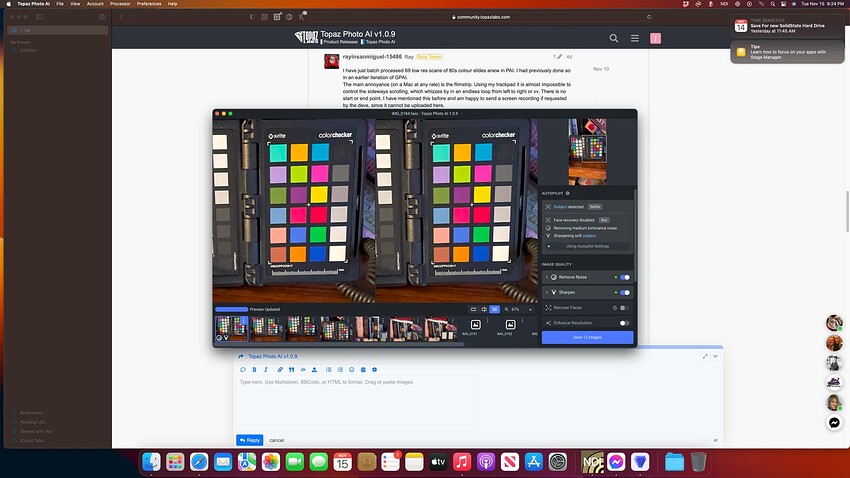Open the Preferences menu

149,4
